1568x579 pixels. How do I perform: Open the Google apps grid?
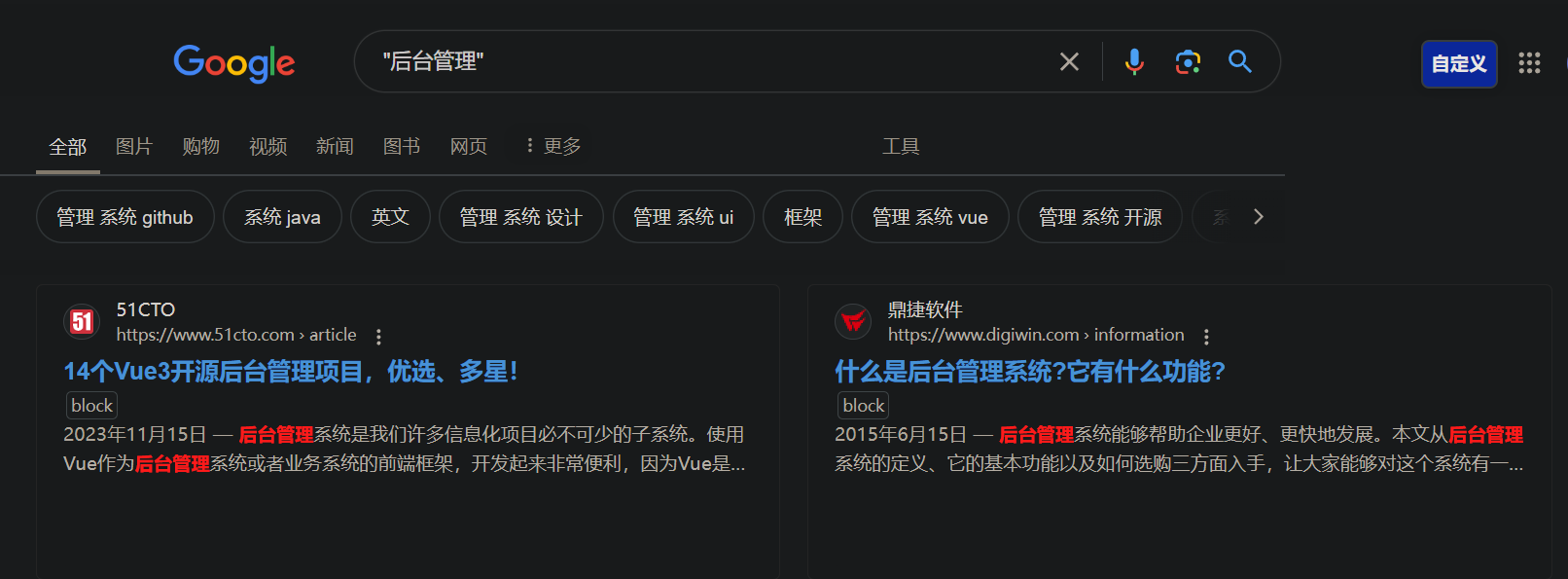(1529, 63)
